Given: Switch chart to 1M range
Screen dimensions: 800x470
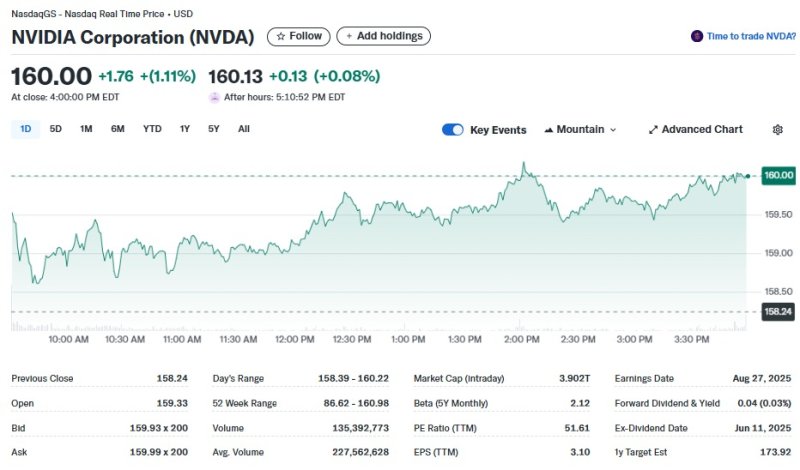Looking at the screenshot, I should coord(86,129).
